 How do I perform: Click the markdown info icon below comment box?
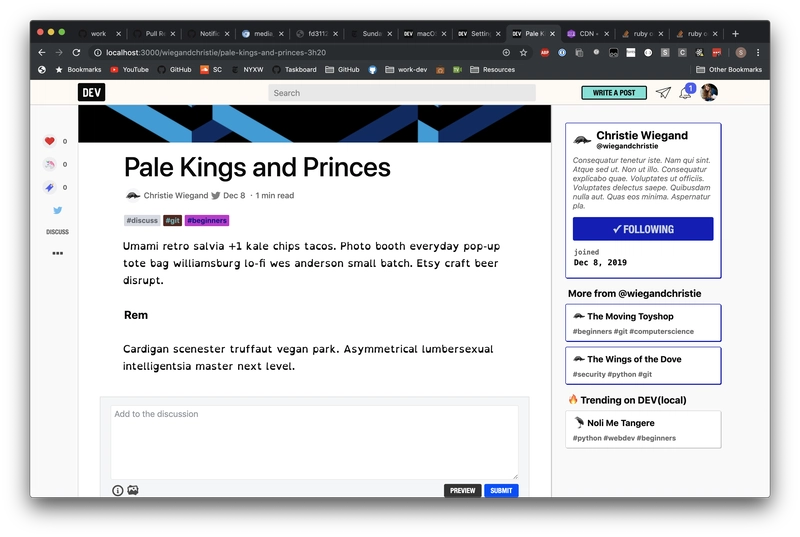coord(117,491)
